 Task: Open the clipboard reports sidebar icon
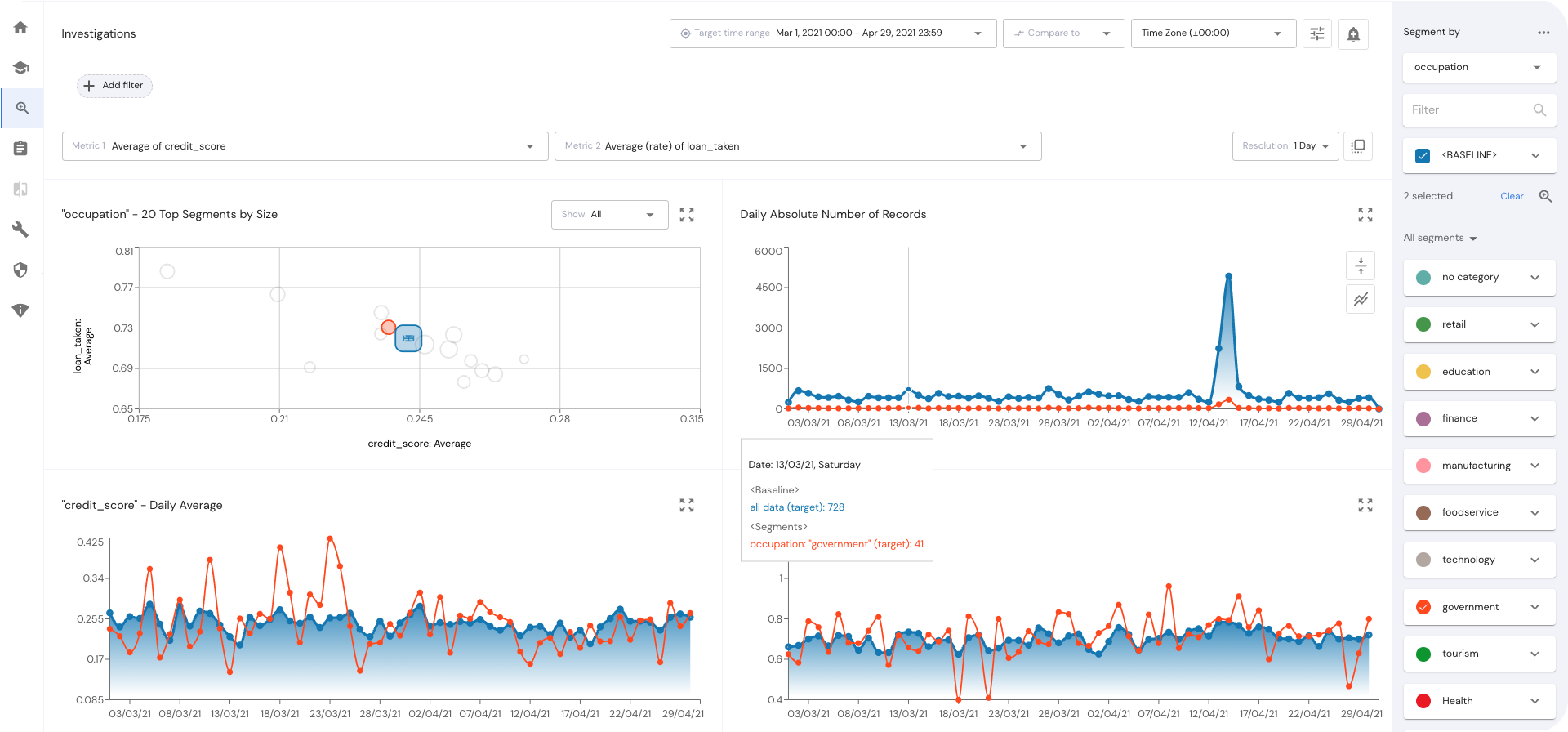tap(21, 149)
